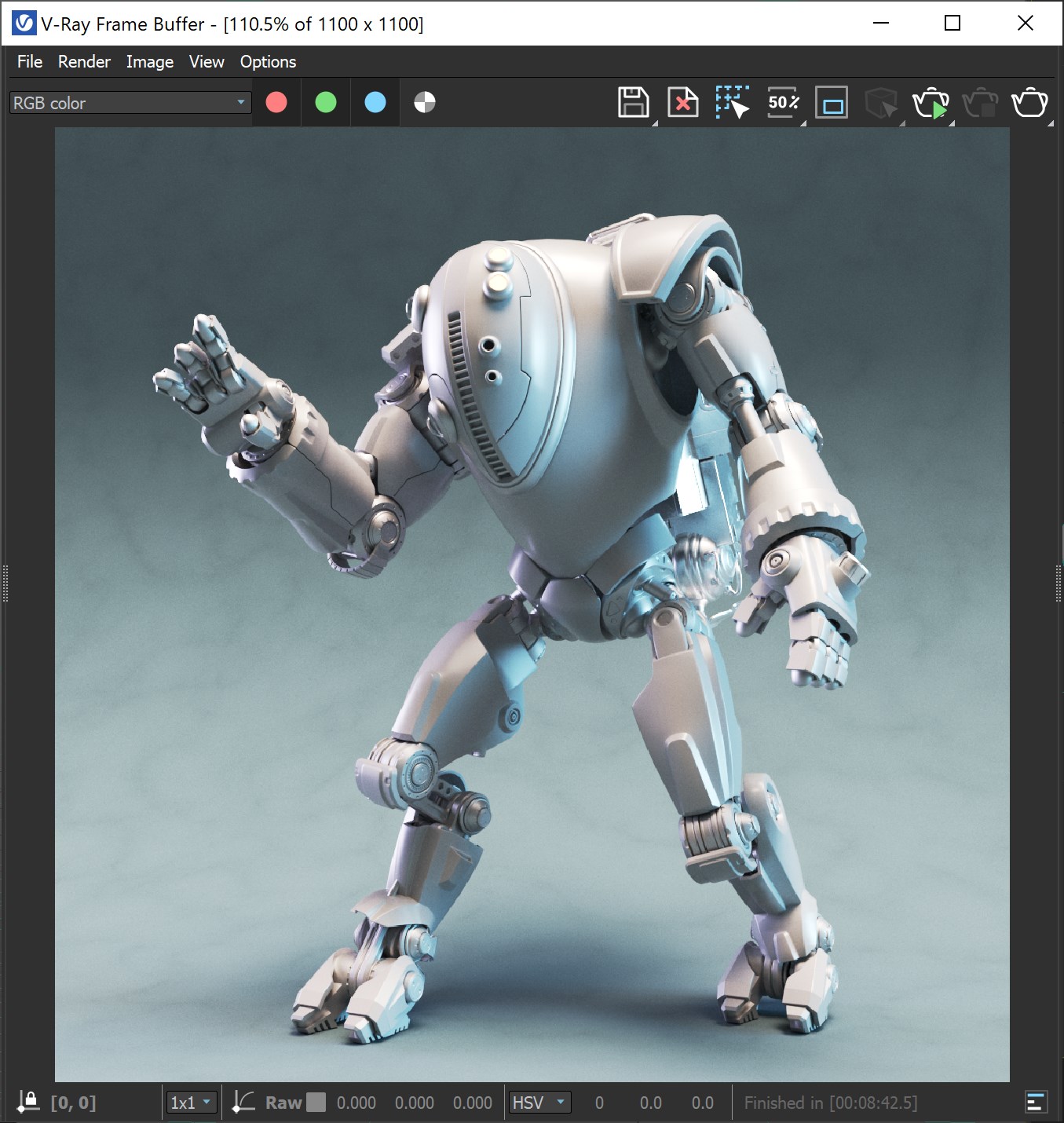The width and height of the screenshot is (1064, 1123).
Task: Render the scene using the teapot icon
Action: [x=1030, y=102]
